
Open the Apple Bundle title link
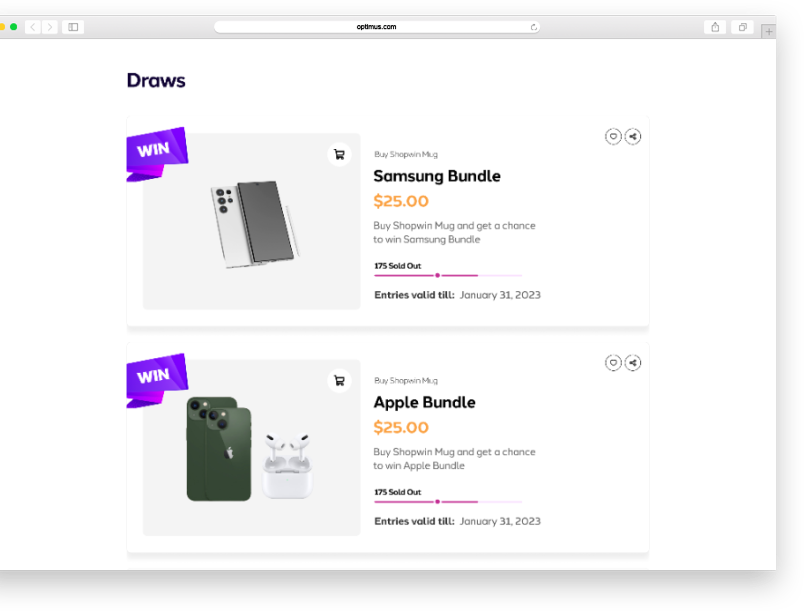point(424,402)
